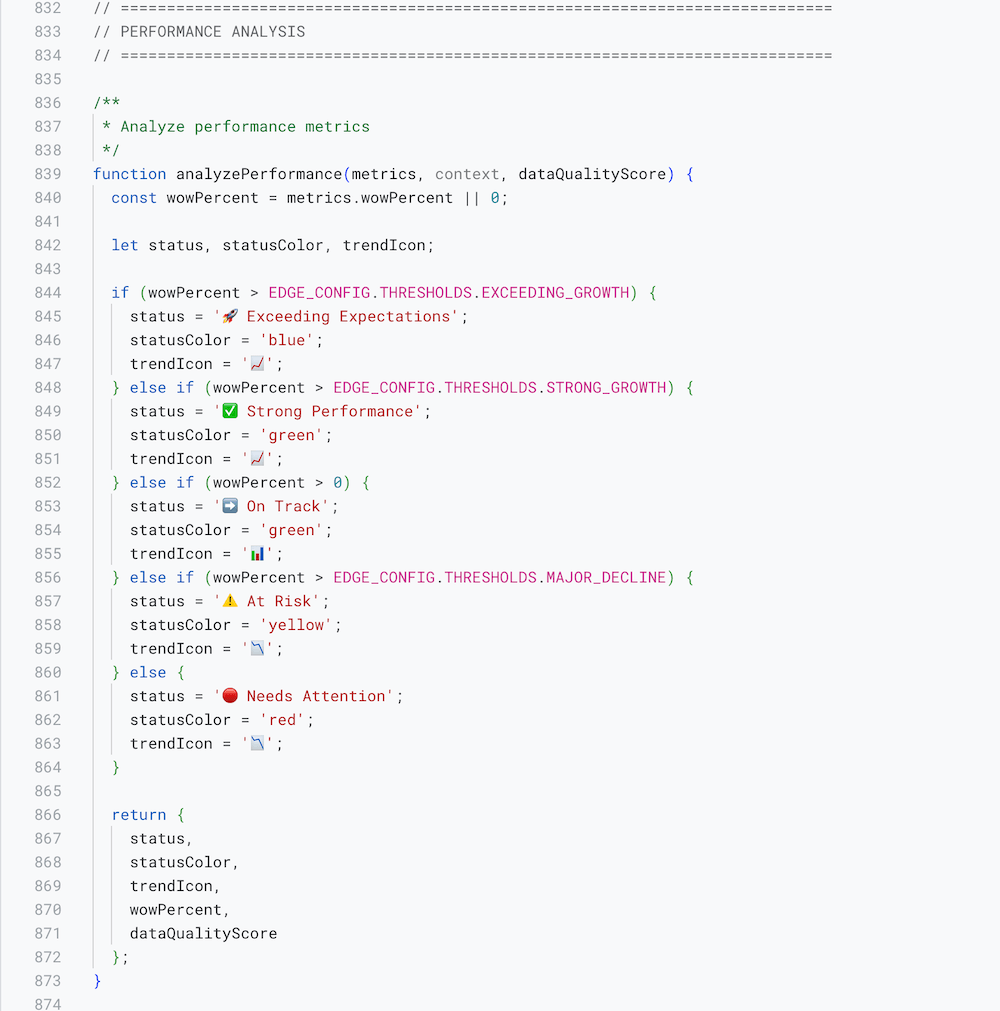Click the 'else' keyword on line 860

[x=148, y=672]
